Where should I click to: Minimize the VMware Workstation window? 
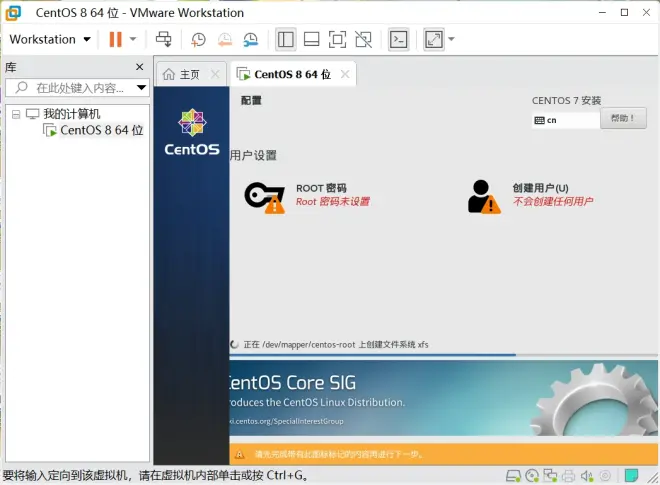[602, 13]
